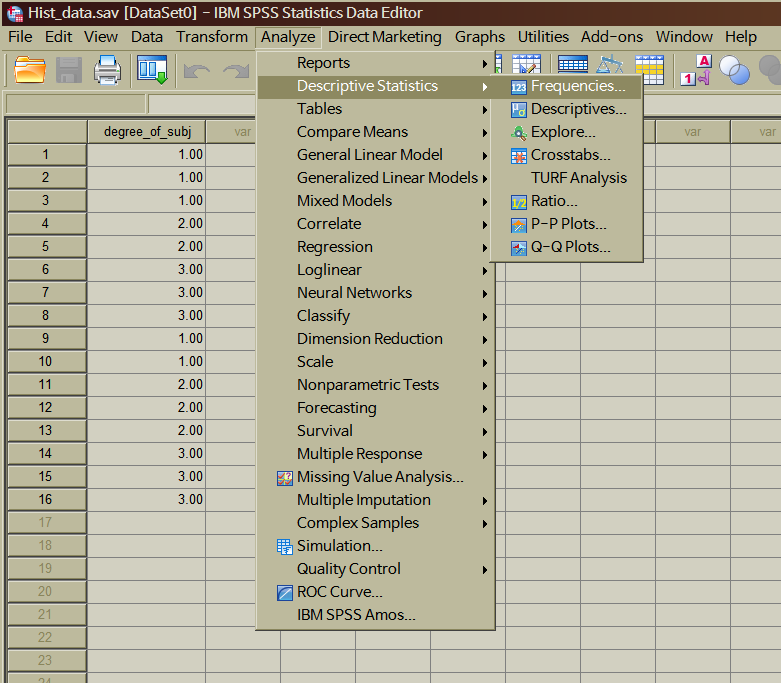Expand the Tables submenu arrow
The image size is (781, 683).
(x=485, y=110)
